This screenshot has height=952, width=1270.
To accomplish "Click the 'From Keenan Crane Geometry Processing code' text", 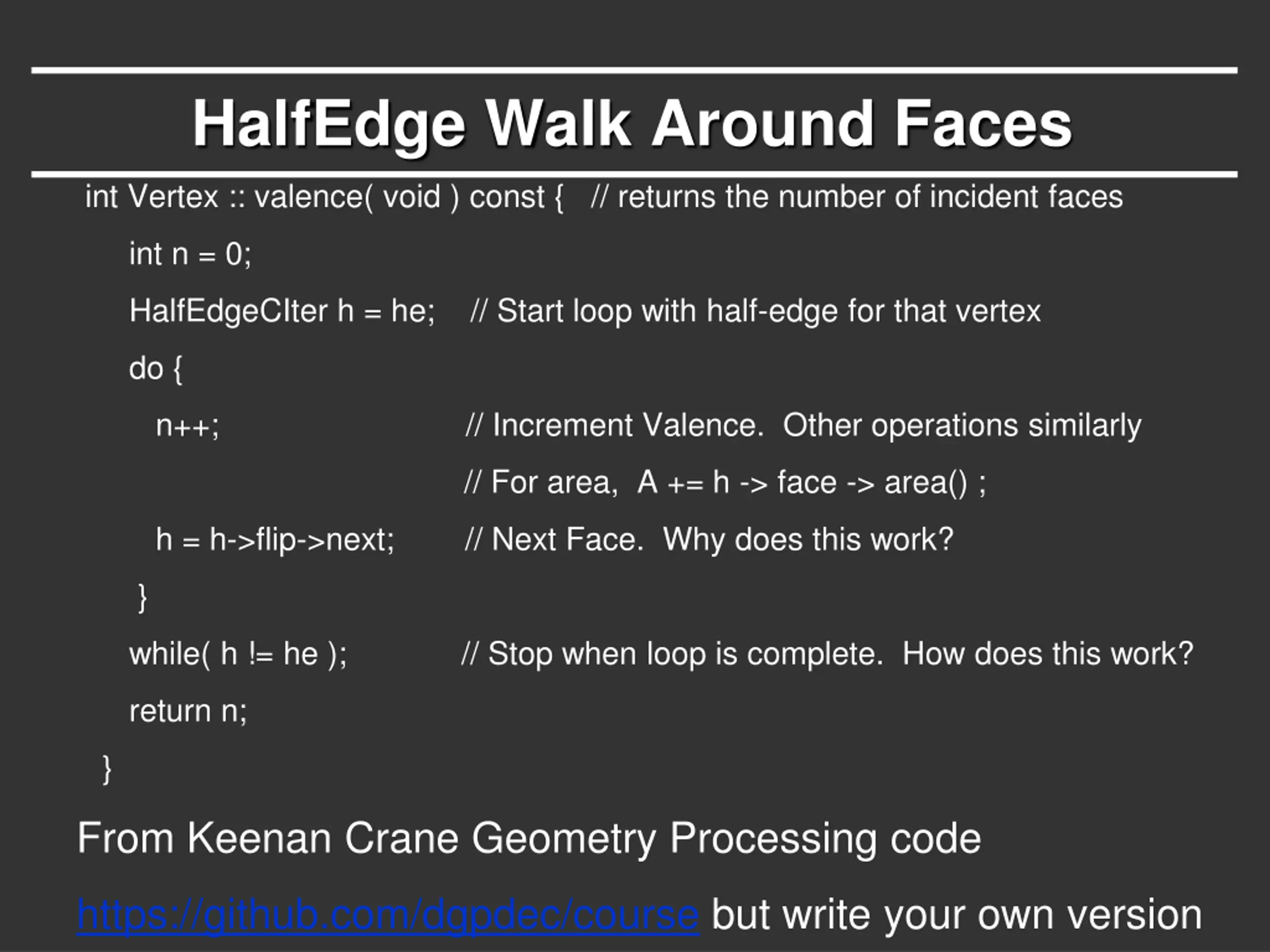I will 529,838.
